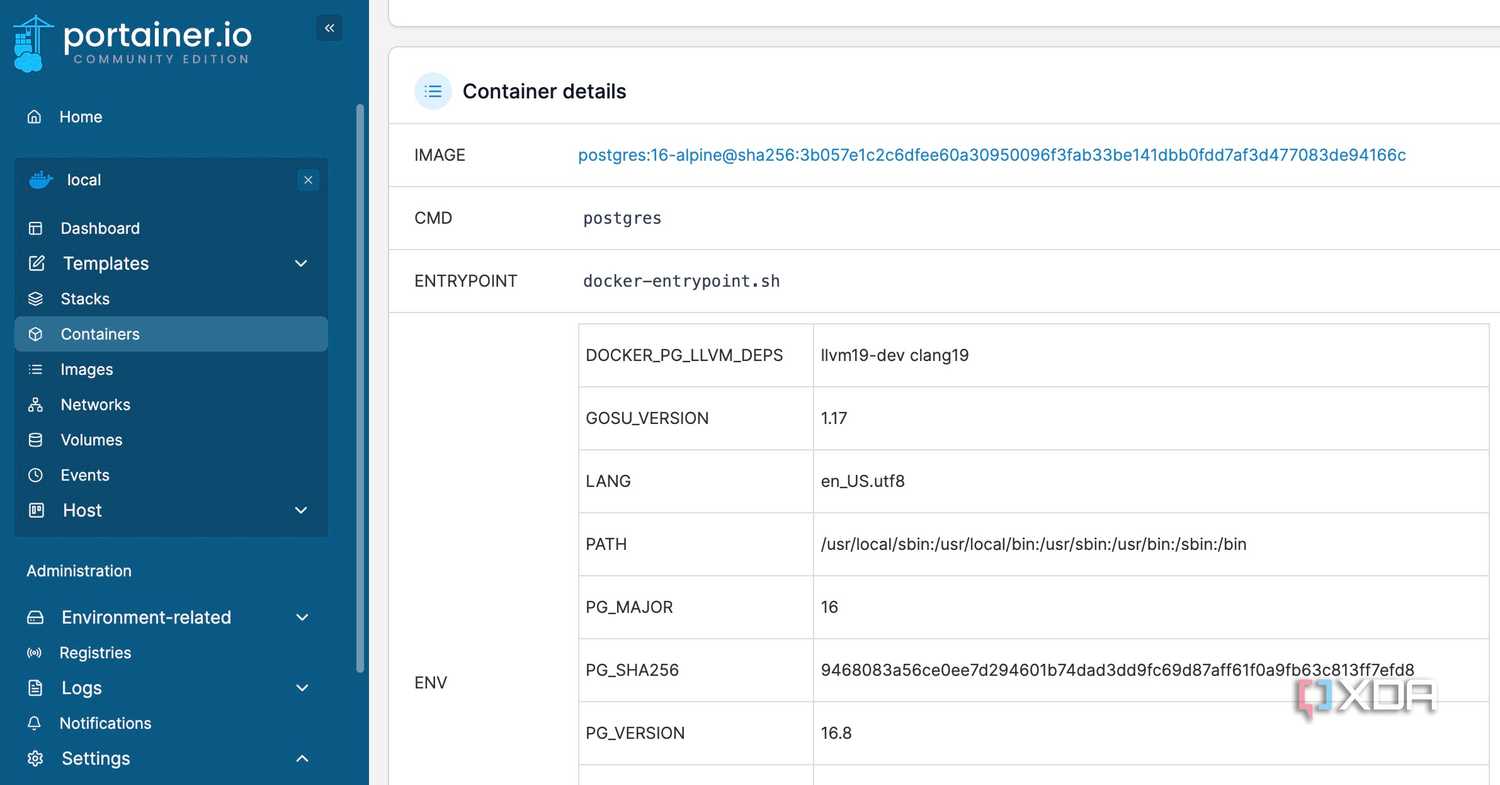Click the Portainer logo
This screenshot has width=1500, height=785.
coord(132,43)
